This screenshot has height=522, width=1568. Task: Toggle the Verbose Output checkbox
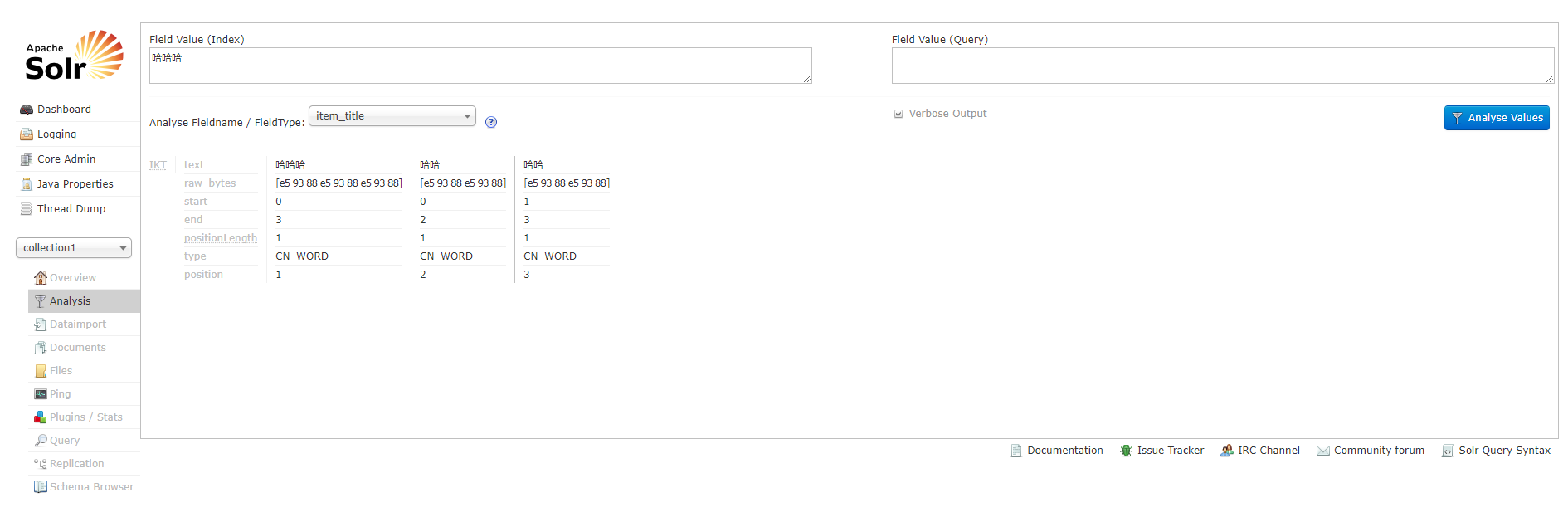click(898, 114)
